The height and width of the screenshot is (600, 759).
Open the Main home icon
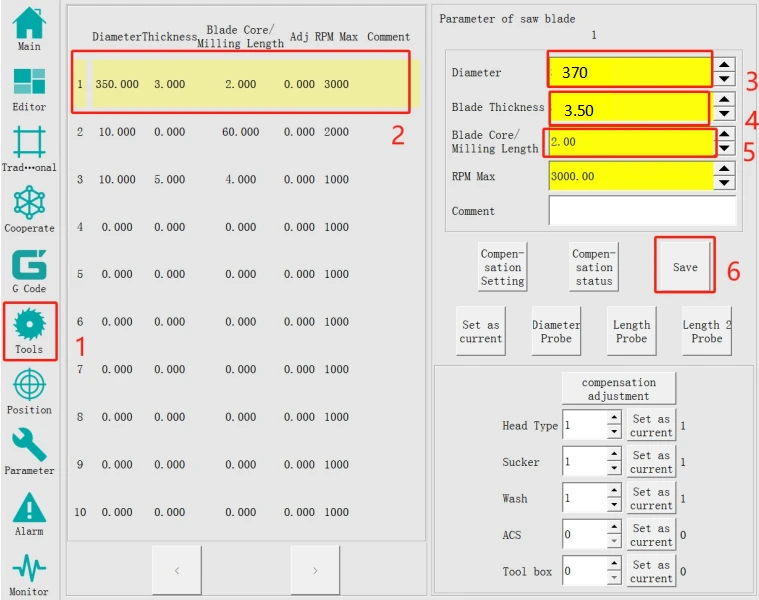click(x=29, y=28)
